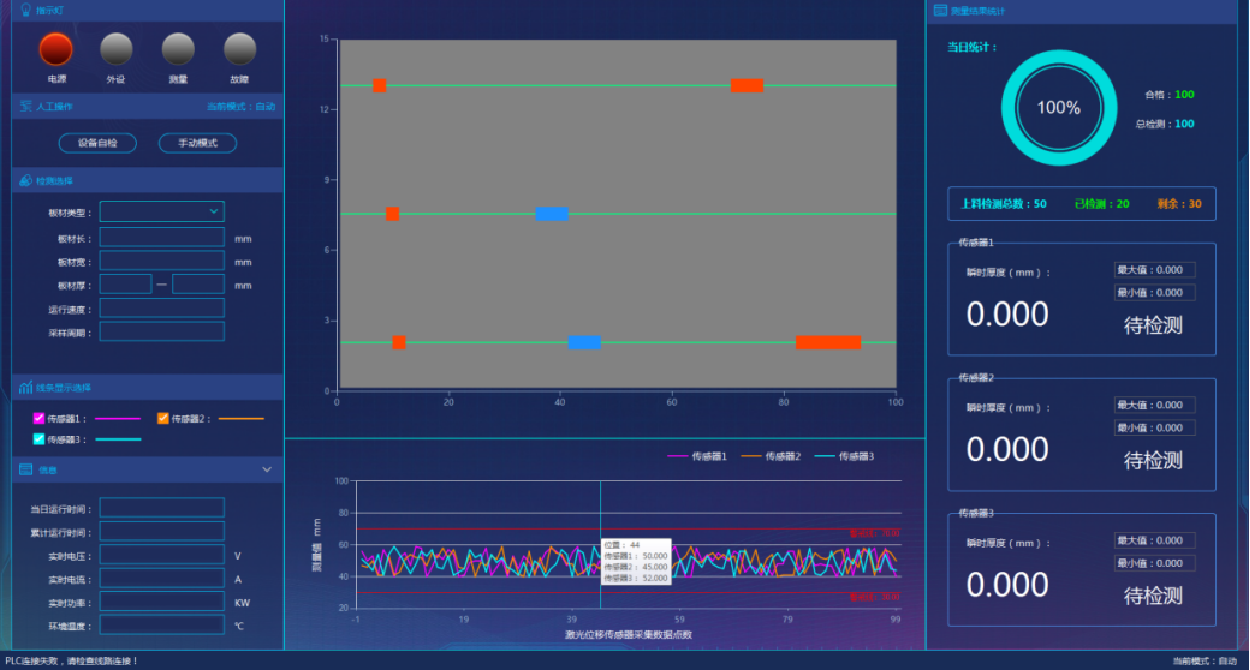
Task: Toggle the 传感器2 orange checkbox
Action: tap(163, 419)
